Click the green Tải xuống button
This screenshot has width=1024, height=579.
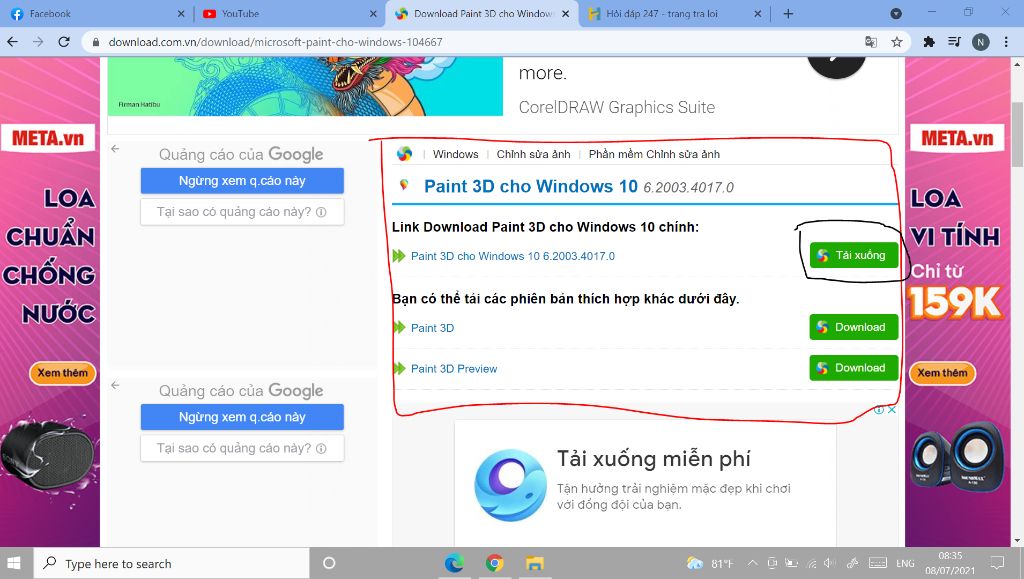(854, 255)
